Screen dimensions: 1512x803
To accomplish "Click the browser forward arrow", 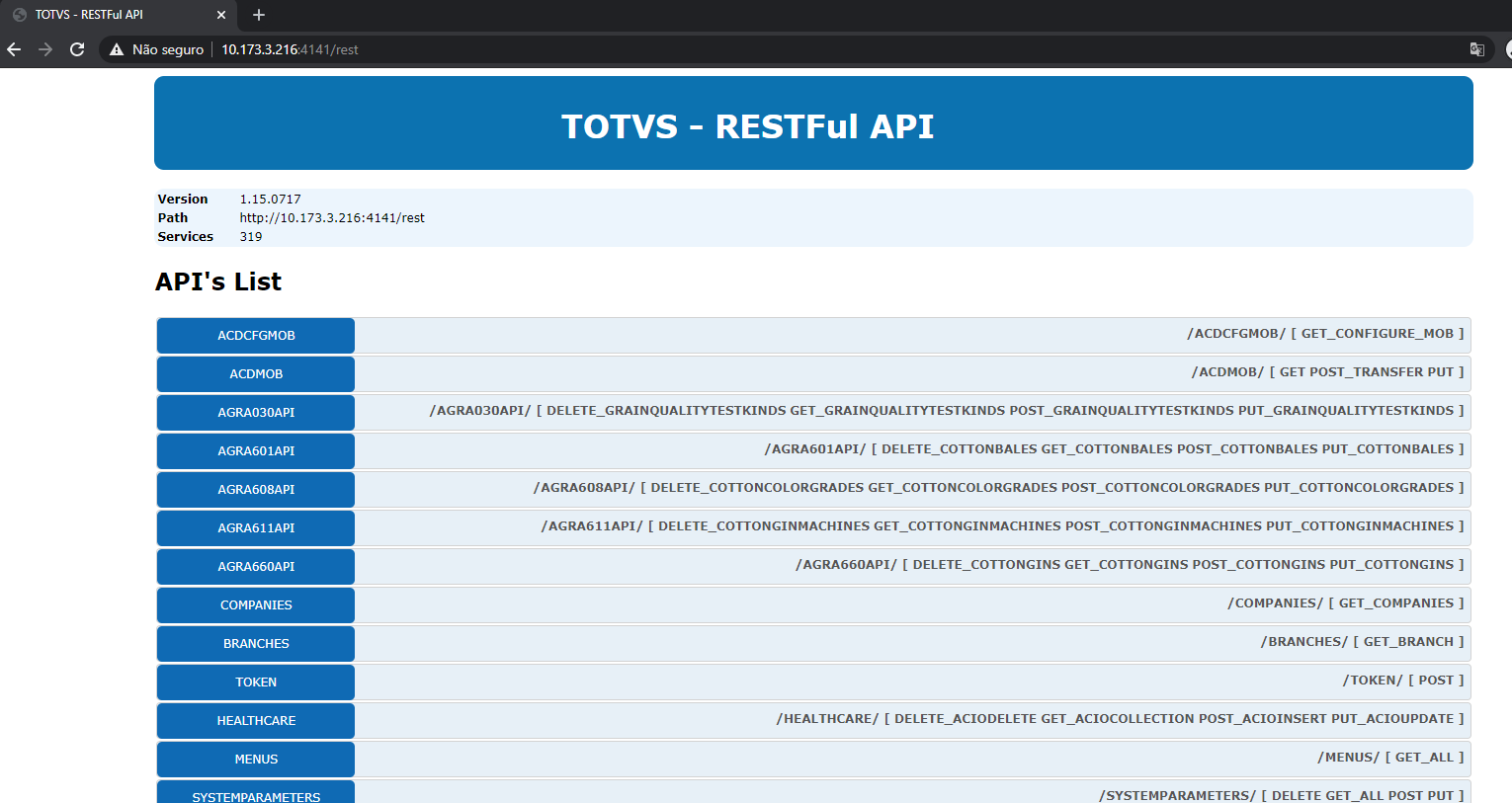I will 45,49.
